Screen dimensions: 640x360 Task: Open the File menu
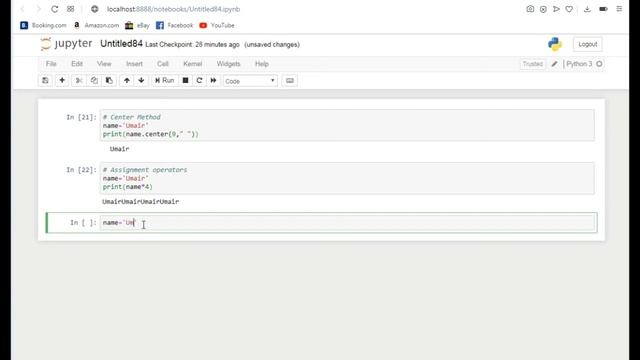coord(51,64)
